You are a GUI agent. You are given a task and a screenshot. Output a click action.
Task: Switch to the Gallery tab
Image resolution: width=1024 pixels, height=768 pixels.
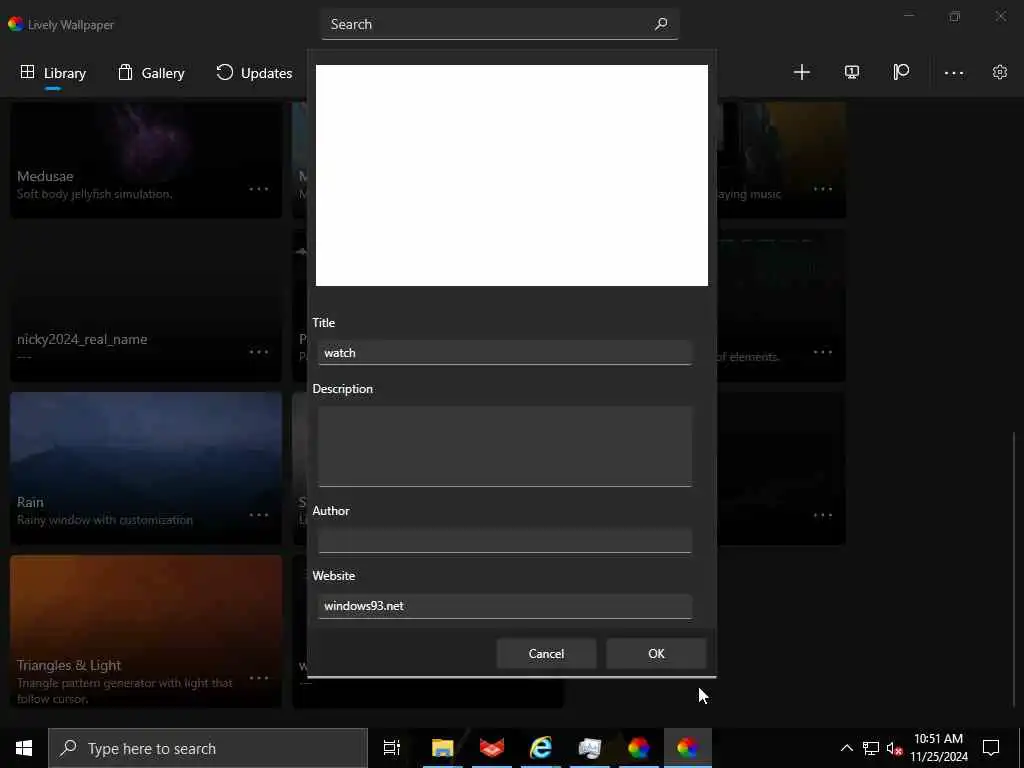[151, 73]
